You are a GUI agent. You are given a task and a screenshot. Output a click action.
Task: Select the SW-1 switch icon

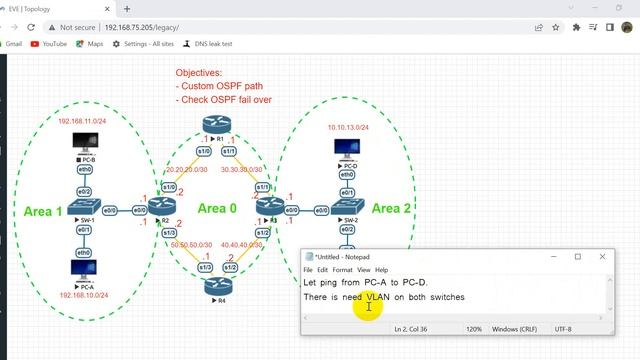[x=84, y=207]
